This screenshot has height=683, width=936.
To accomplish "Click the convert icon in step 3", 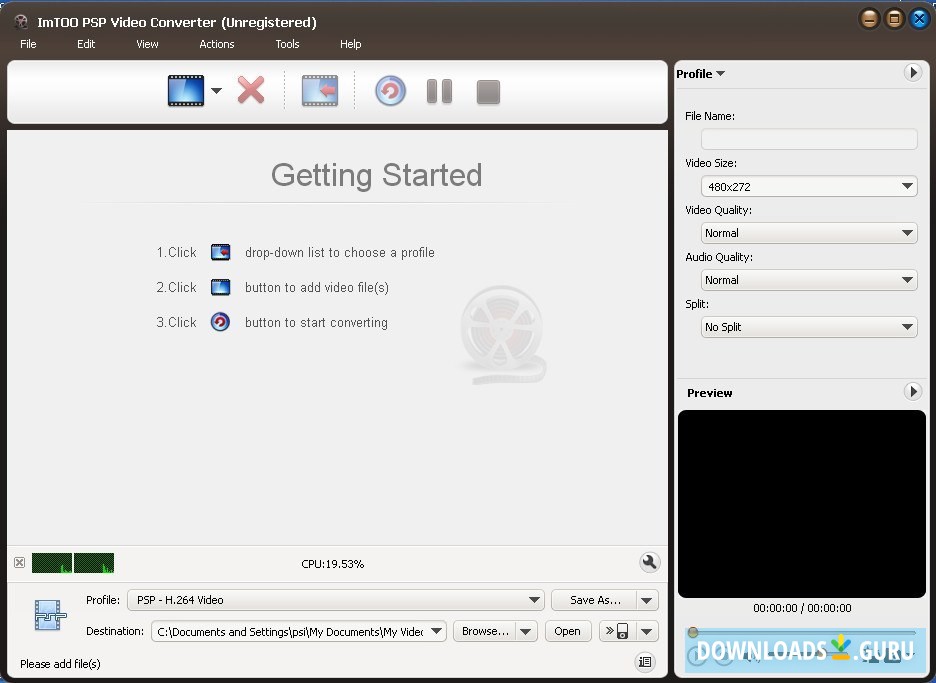I will click(220, 322).
